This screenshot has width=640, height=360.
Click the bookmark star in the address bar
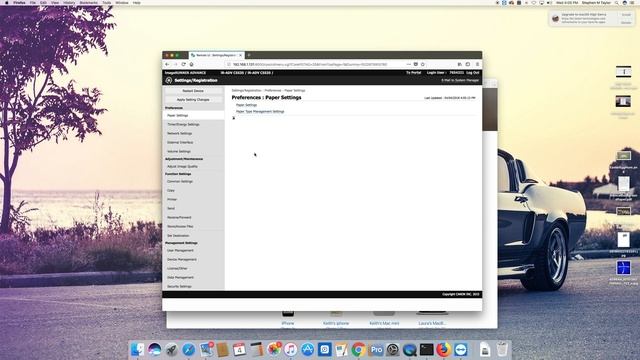click(x=423, y=64)
